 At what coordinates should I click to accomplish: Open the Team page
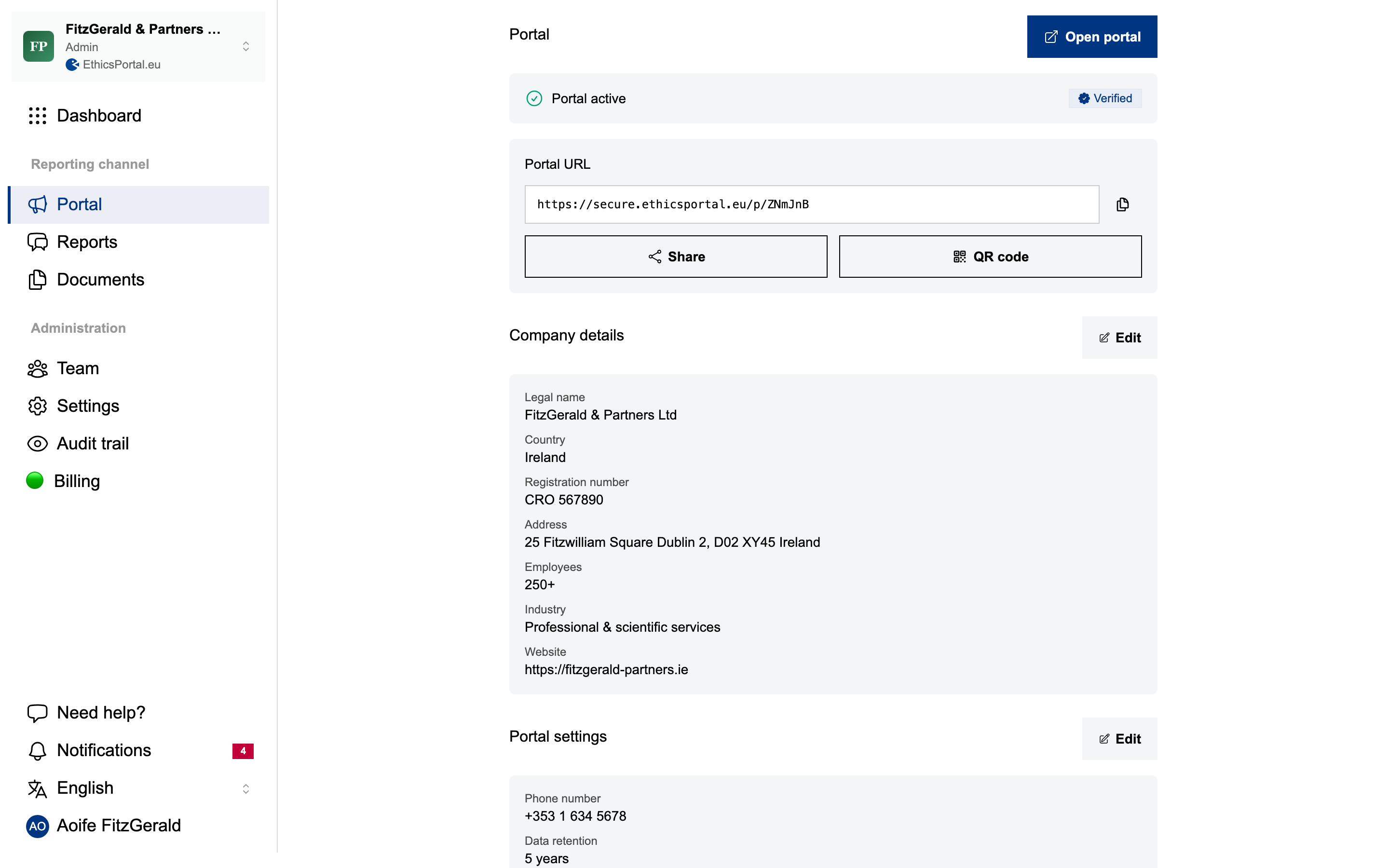click(x=138, y=368)
